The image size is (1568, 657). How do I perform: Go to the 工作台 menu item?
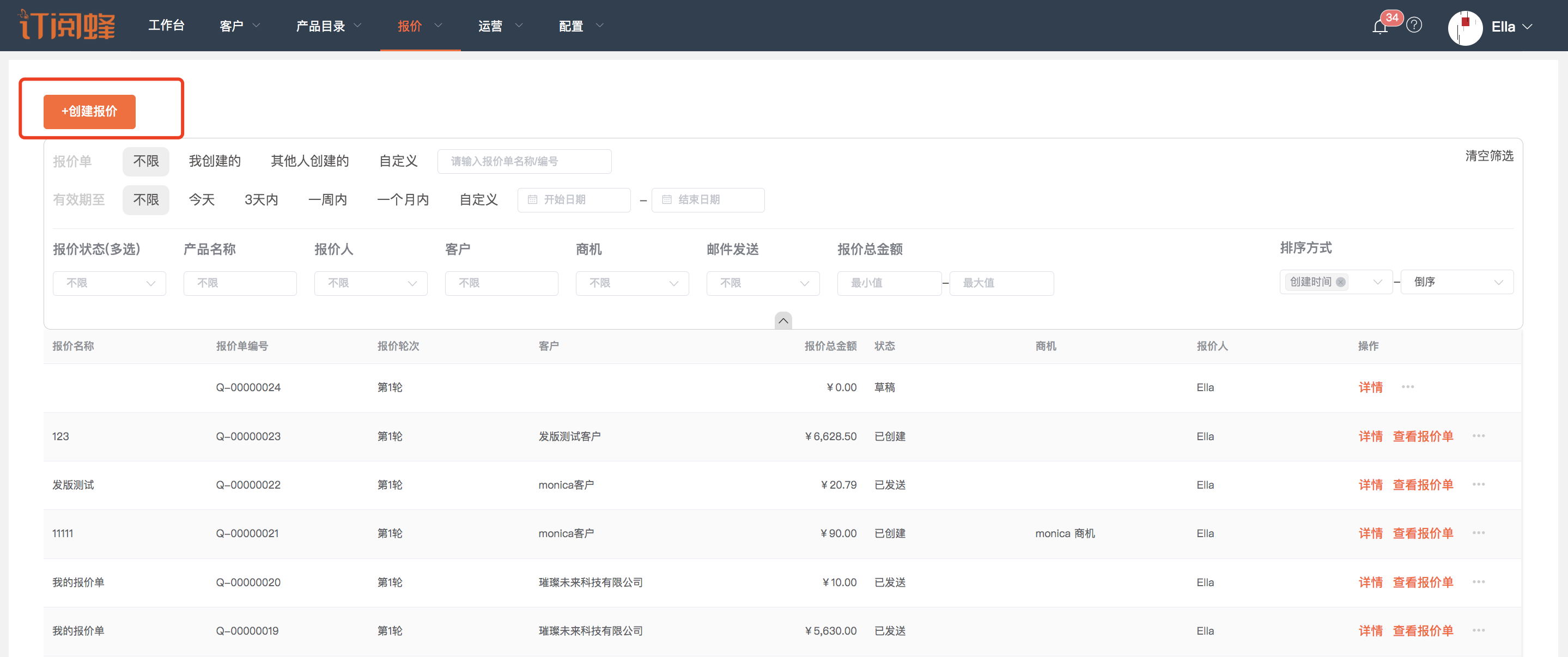pos(166,26)
